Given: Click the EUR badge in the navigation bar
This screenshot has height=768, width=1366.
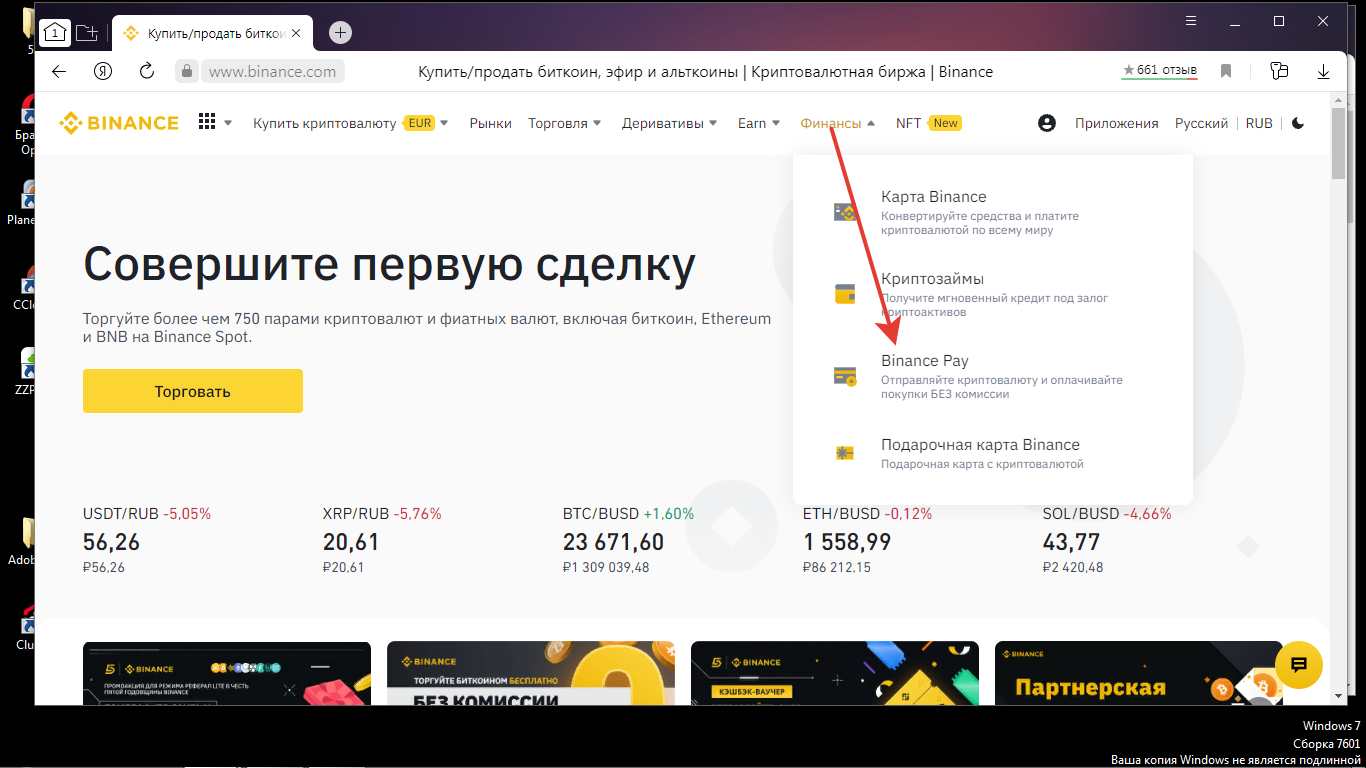Looking at the screenshot, I should [420, 123].
